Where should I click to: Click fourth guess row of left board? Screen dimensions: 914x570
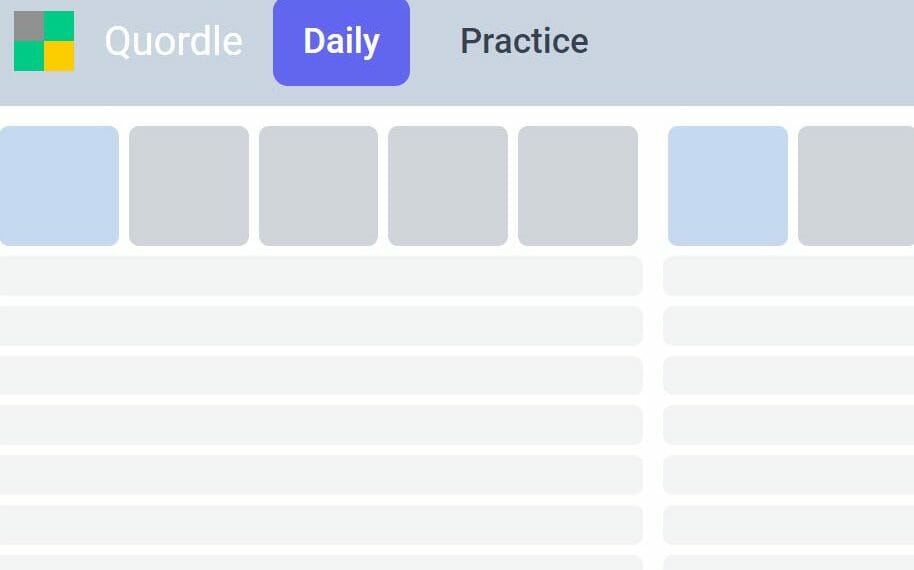pyautogui.click(x=321, y=375)
